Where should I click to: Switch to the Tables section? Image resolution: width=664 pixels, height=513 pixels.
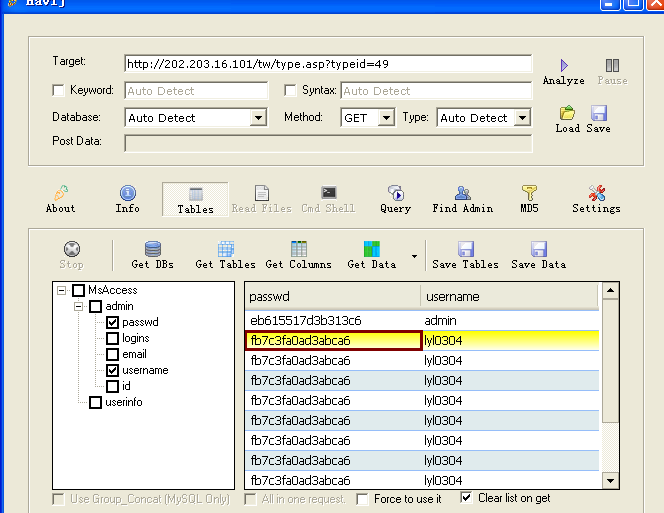point(195,200)
